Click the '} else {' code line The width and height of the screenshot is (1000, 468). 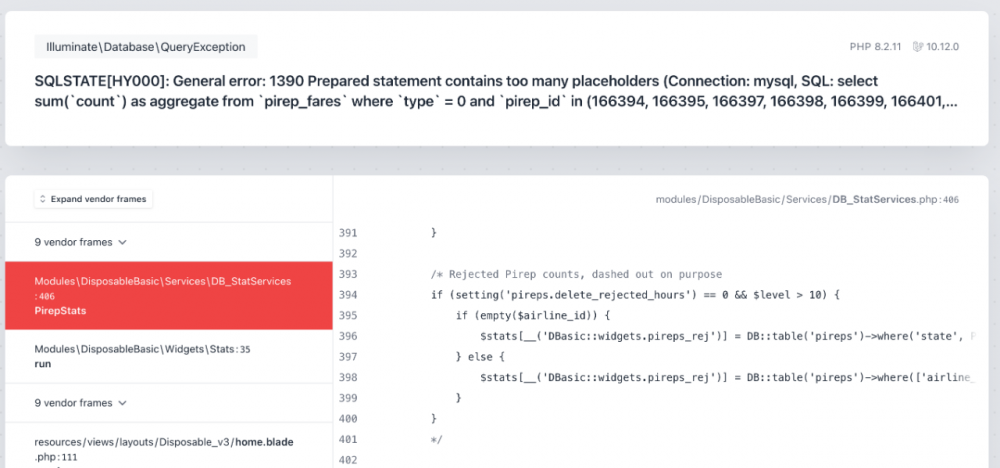(487, 357)
